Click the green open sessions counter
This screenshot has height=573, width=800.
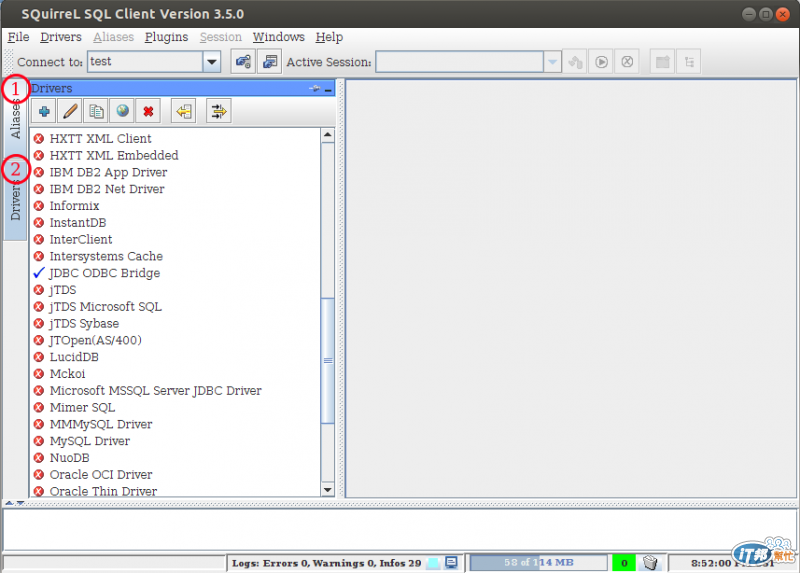623,563
